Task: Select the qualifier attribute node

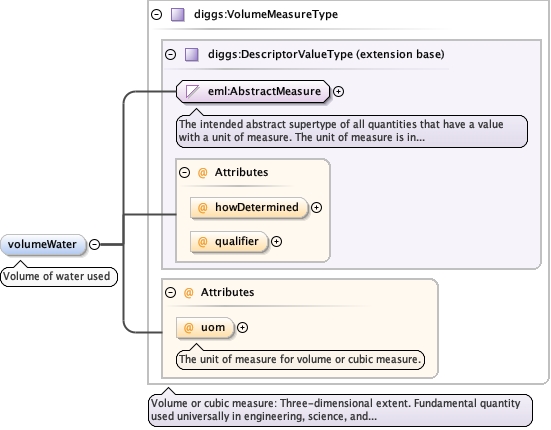Action: [229, 242]
